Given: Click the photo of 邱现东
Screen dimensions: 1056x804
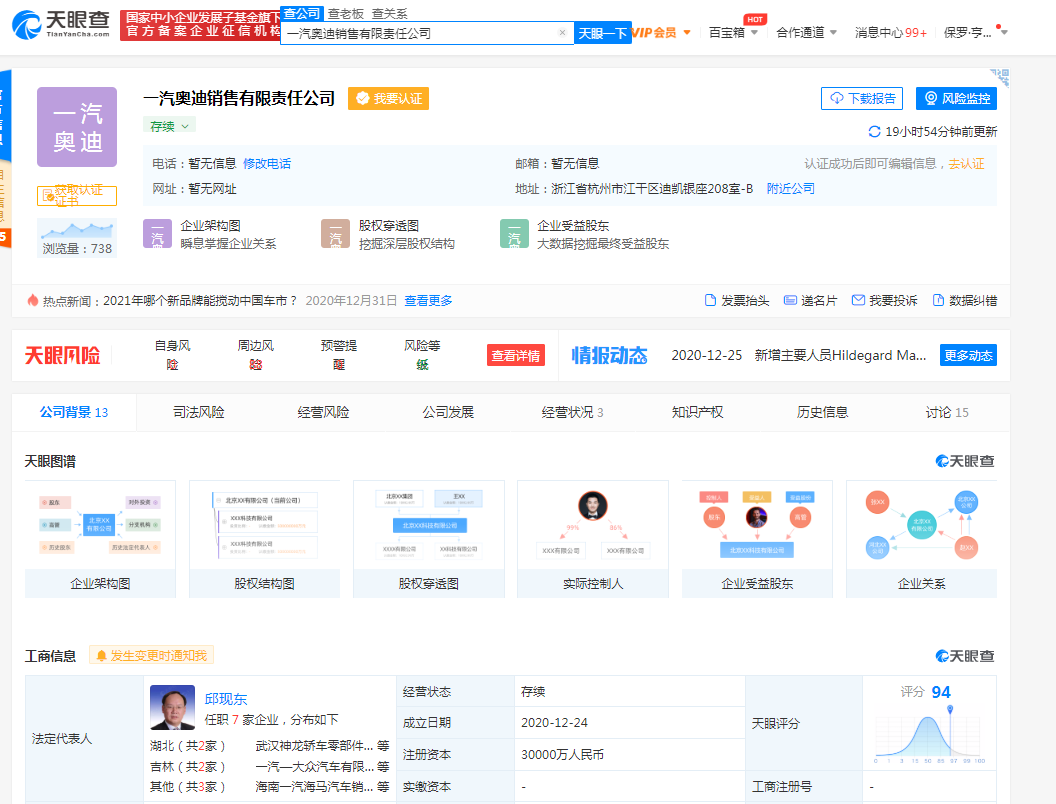Looking at the screenshot, I should coord(172,708).
